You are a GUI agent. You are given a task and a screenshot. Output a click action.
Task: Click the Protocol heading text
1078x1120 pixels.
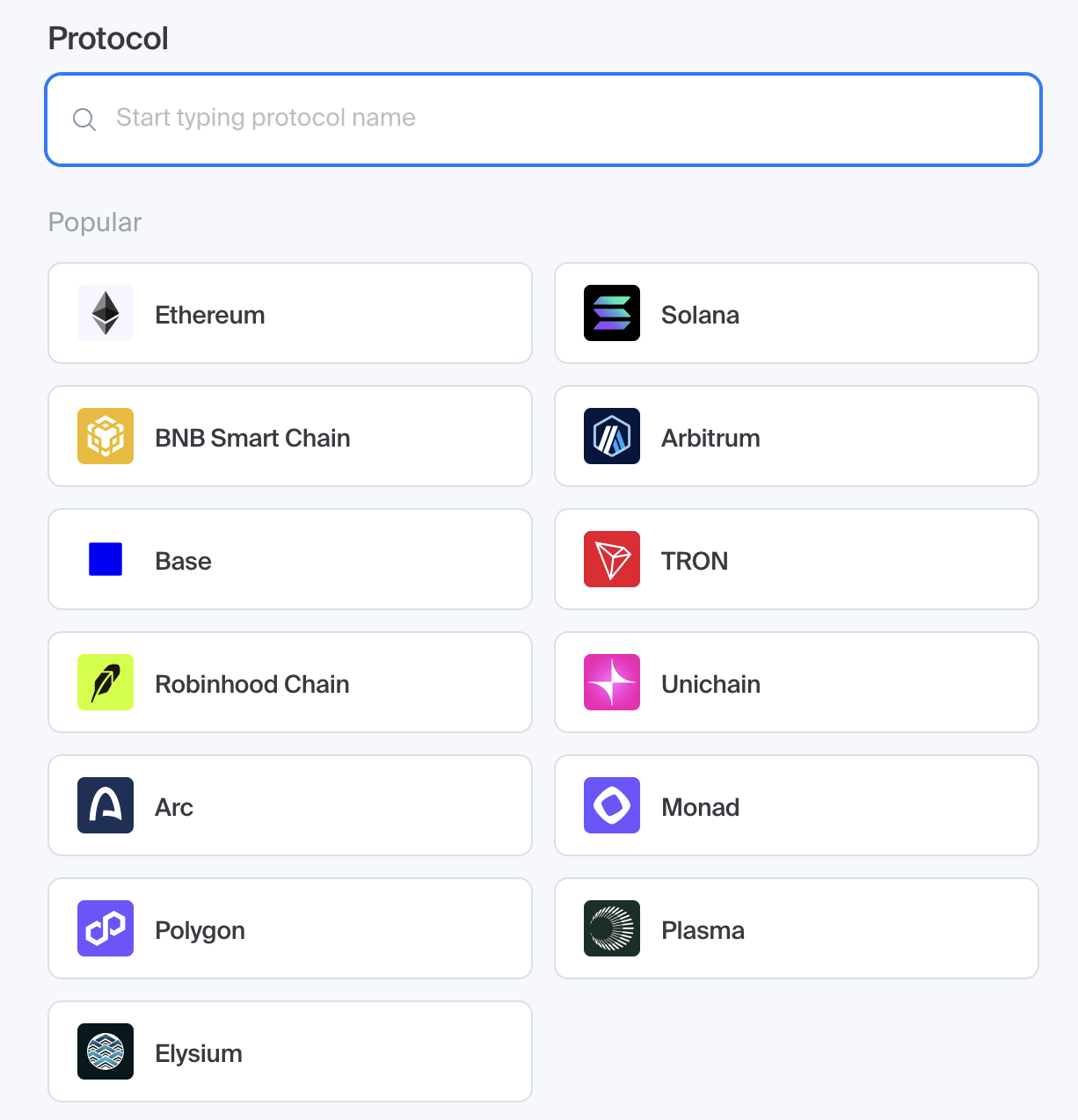pos(108,39)
